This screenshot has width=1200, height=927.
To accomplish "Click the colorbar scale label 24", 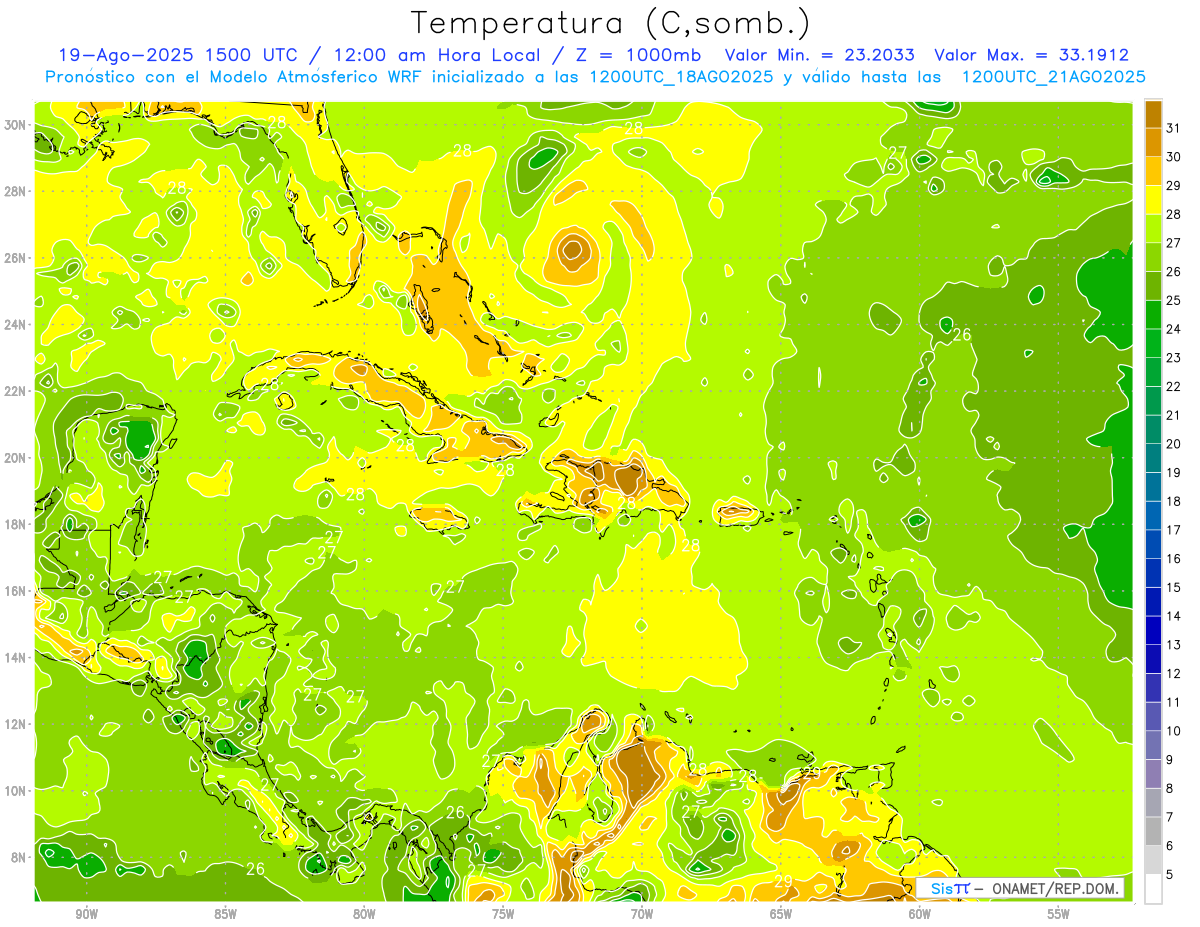I will 1173,329.
